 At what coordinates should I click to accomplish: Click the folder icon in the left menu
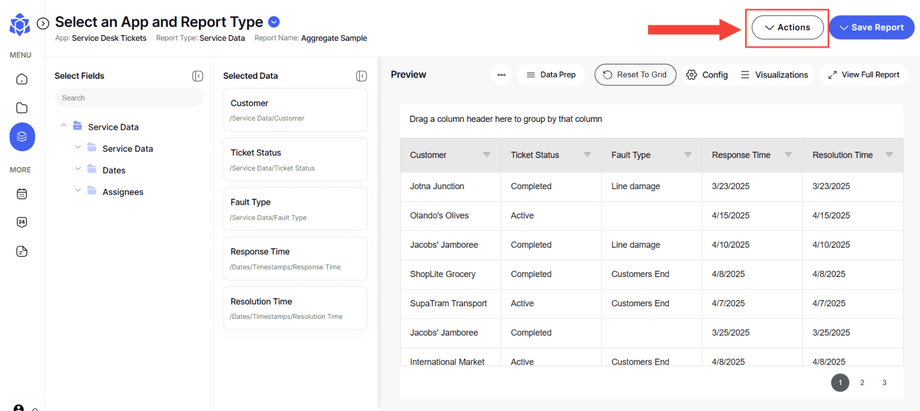tap(22, 108)
